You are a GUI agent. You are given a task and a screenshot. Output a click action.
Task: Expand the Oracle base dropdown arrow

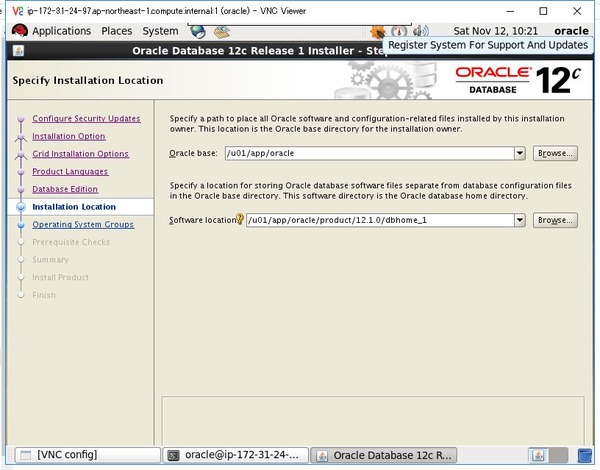pos(520,153)
